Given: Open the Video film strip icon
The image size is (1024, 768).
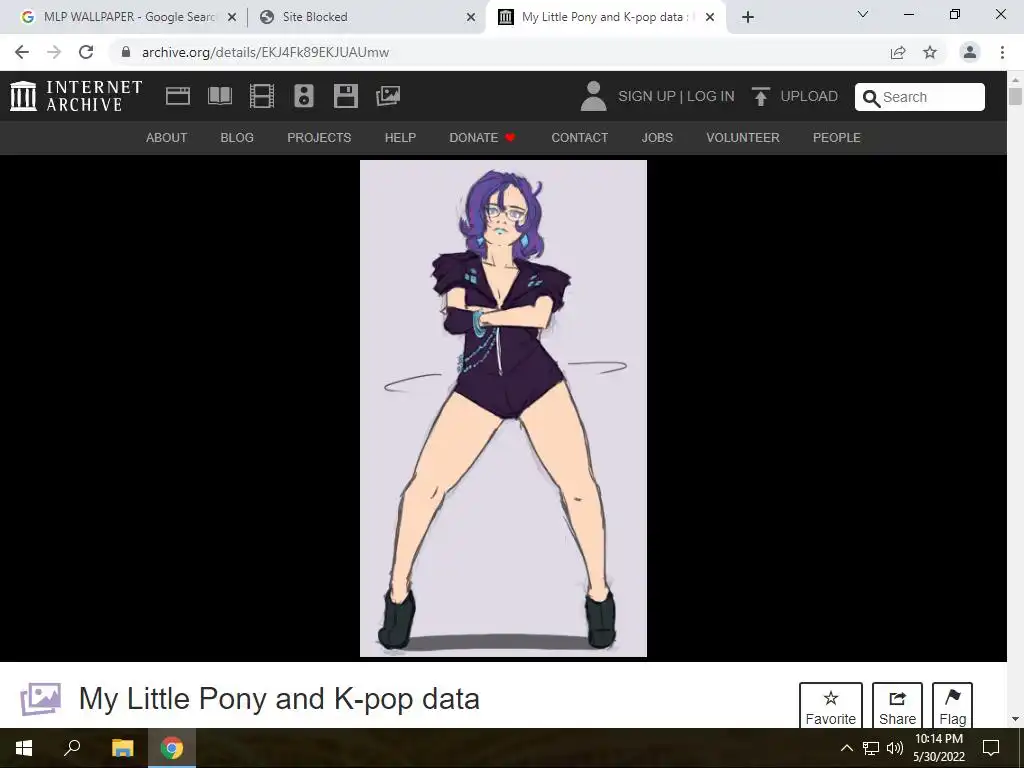Looking at the screenshot, I should [262, 96].
